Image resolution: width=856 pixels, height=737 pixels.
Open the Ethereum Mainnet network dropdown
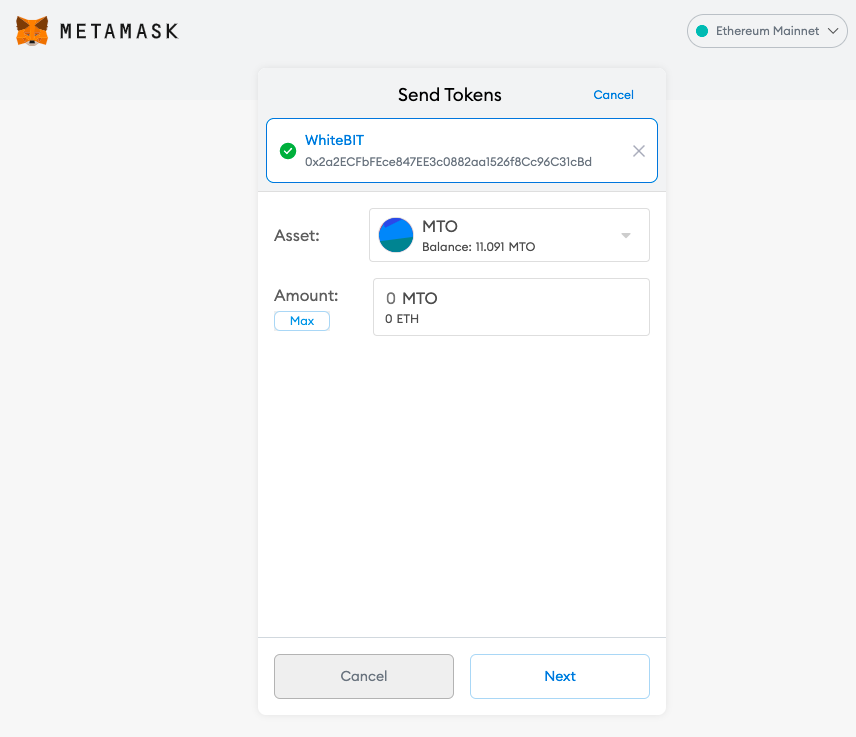(766, 31)
